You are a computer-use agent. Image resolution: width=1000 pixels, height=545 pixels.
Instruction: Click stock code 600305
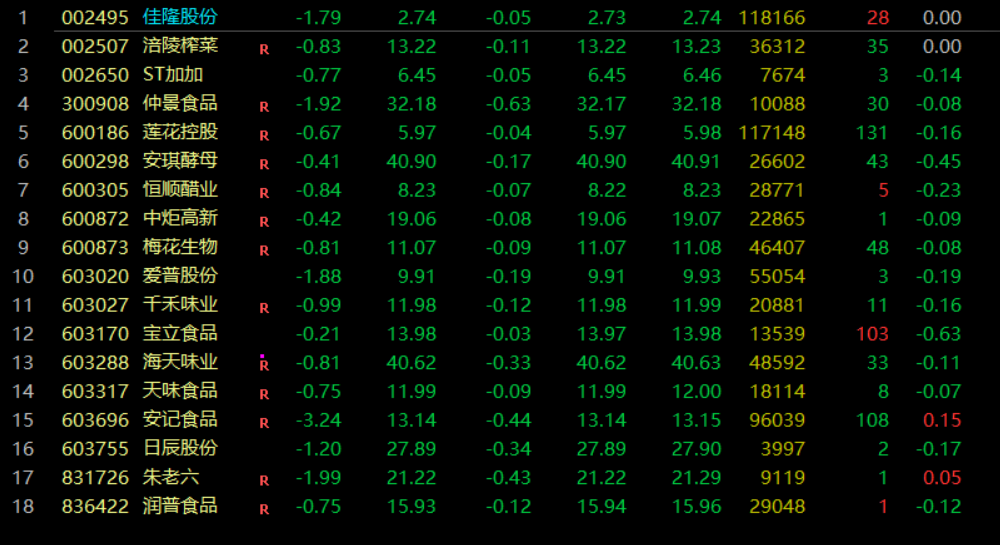(95, 190)
